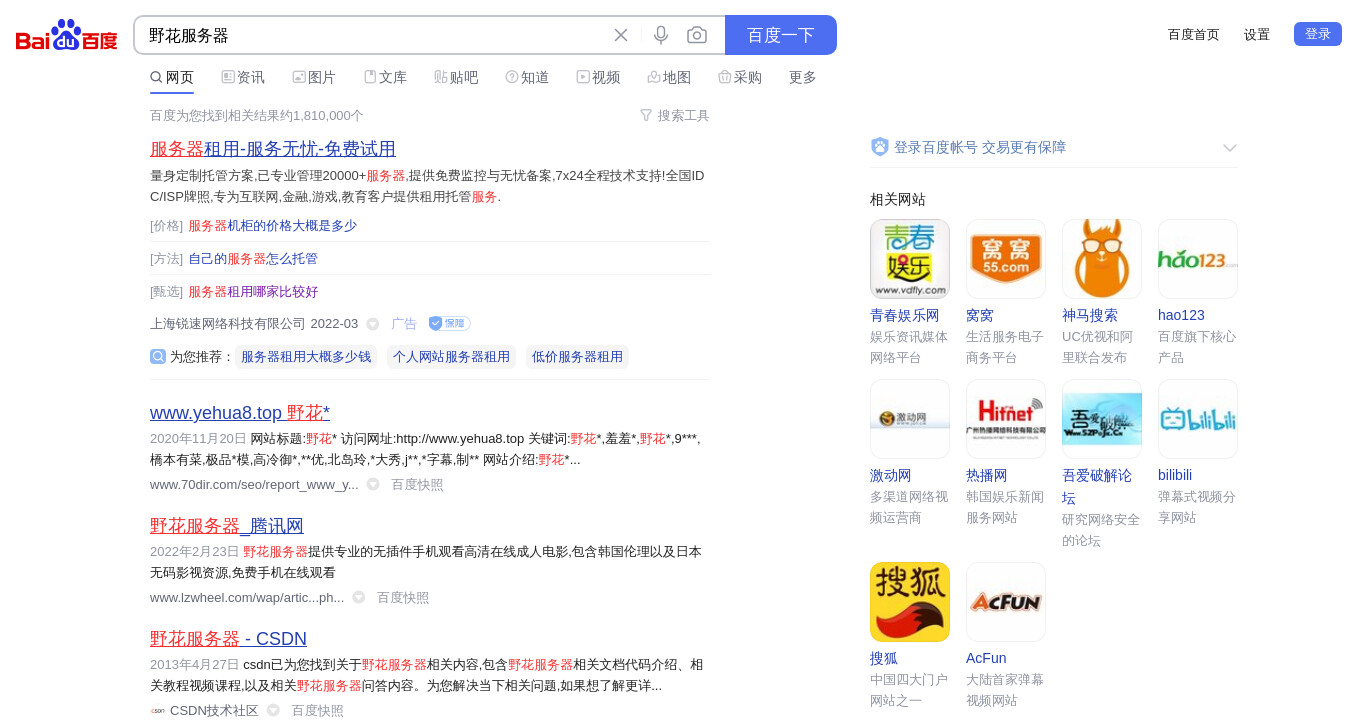1366x728 pixels.
Task: Start voice search with microphone icon
Action: tap(661, 35)
